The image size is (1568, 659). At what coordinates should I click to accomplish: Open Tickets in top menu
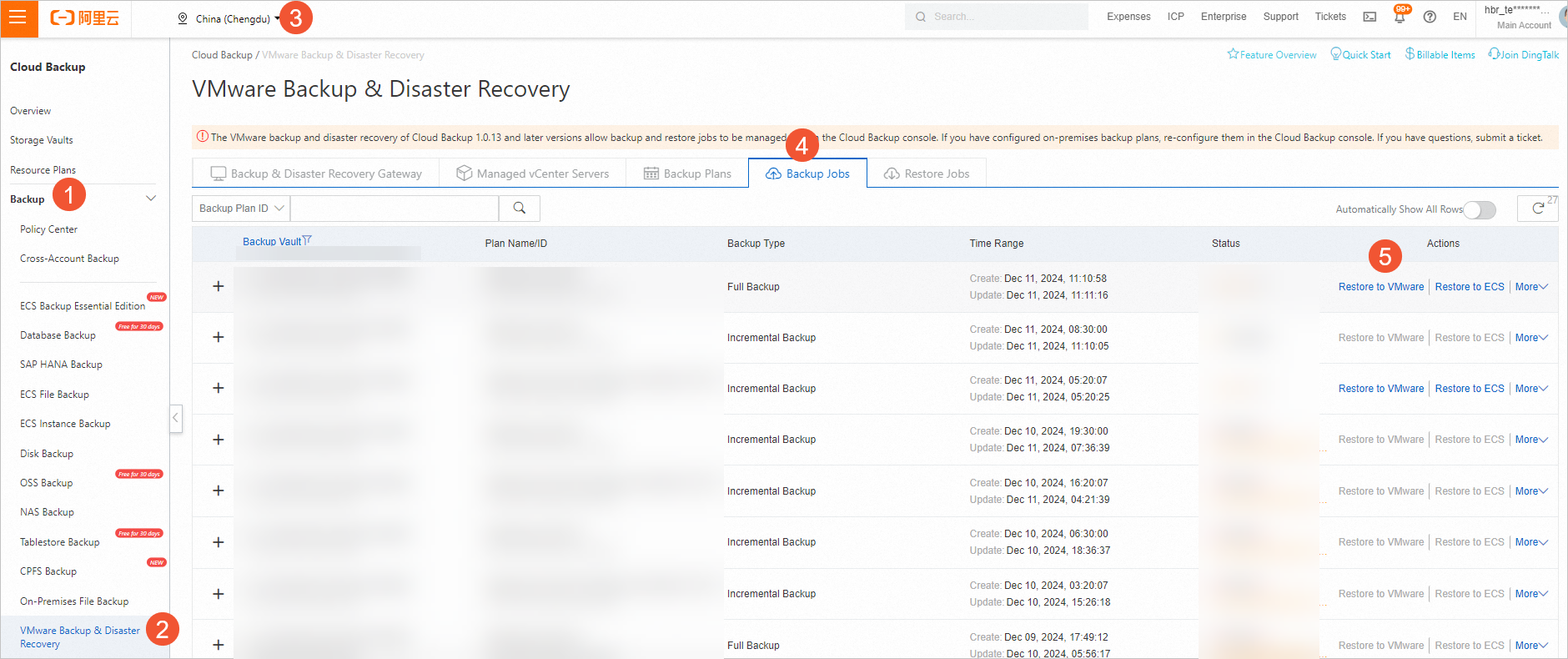click(x=1330, y=17)
